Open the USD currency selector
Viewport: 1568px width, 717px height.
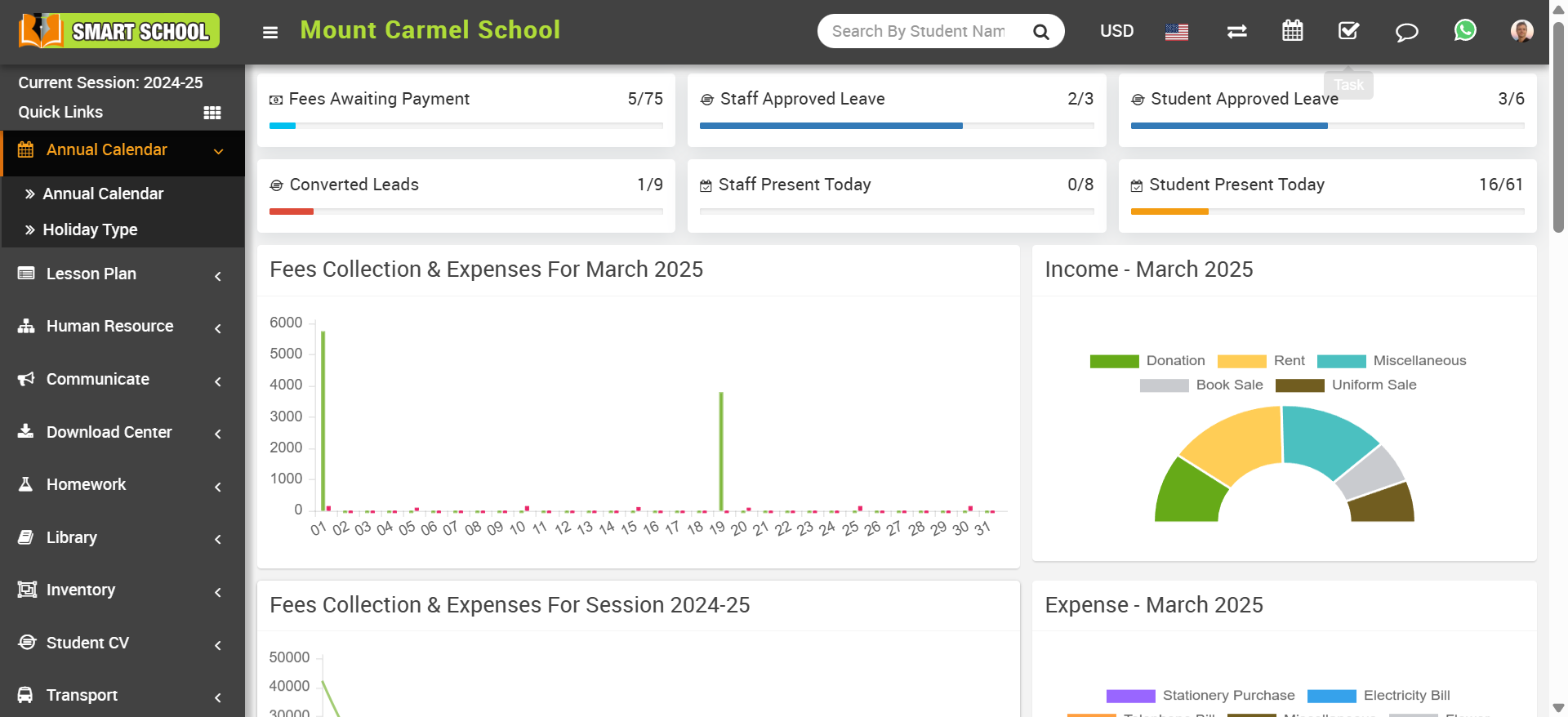pyautogui.click(x=1116, y=31)
